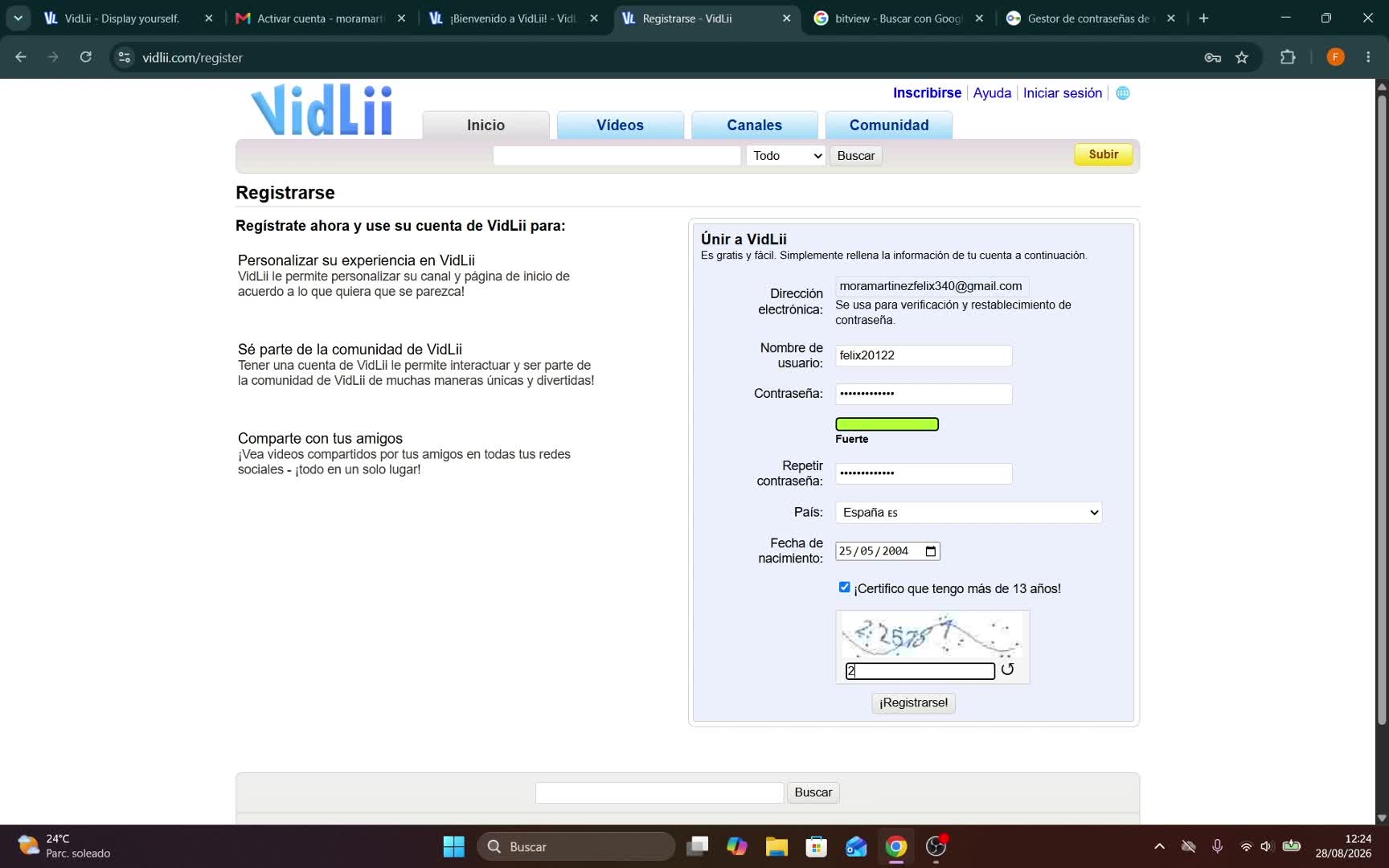The height and width of the screenshot is (868, 1389).
Task: Switch to ¡Bienvenido a VidLii! tab
Action: click(x=512, y=18)
